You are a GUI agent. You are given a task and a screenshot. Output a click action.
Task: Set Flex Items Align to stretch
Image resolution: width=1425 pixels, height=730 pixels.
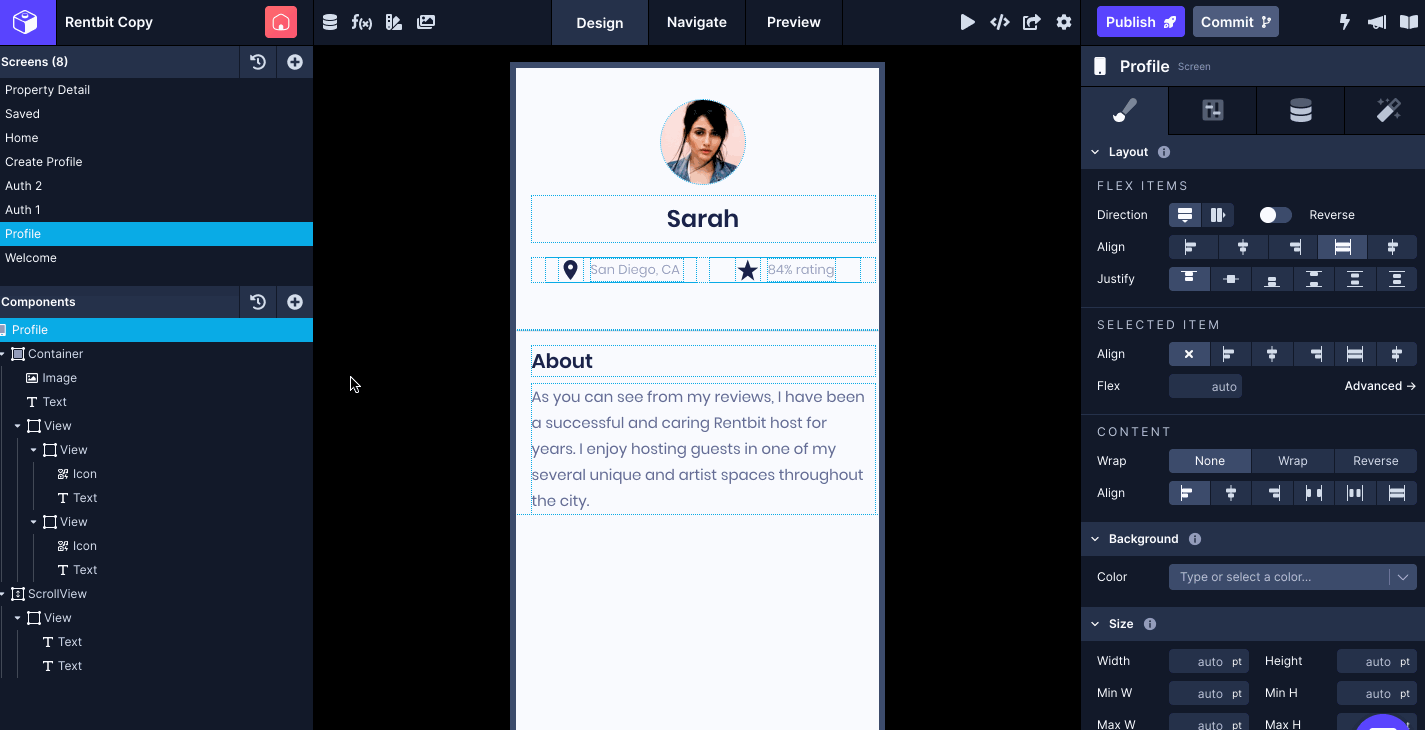click(x=1343, y=247)
